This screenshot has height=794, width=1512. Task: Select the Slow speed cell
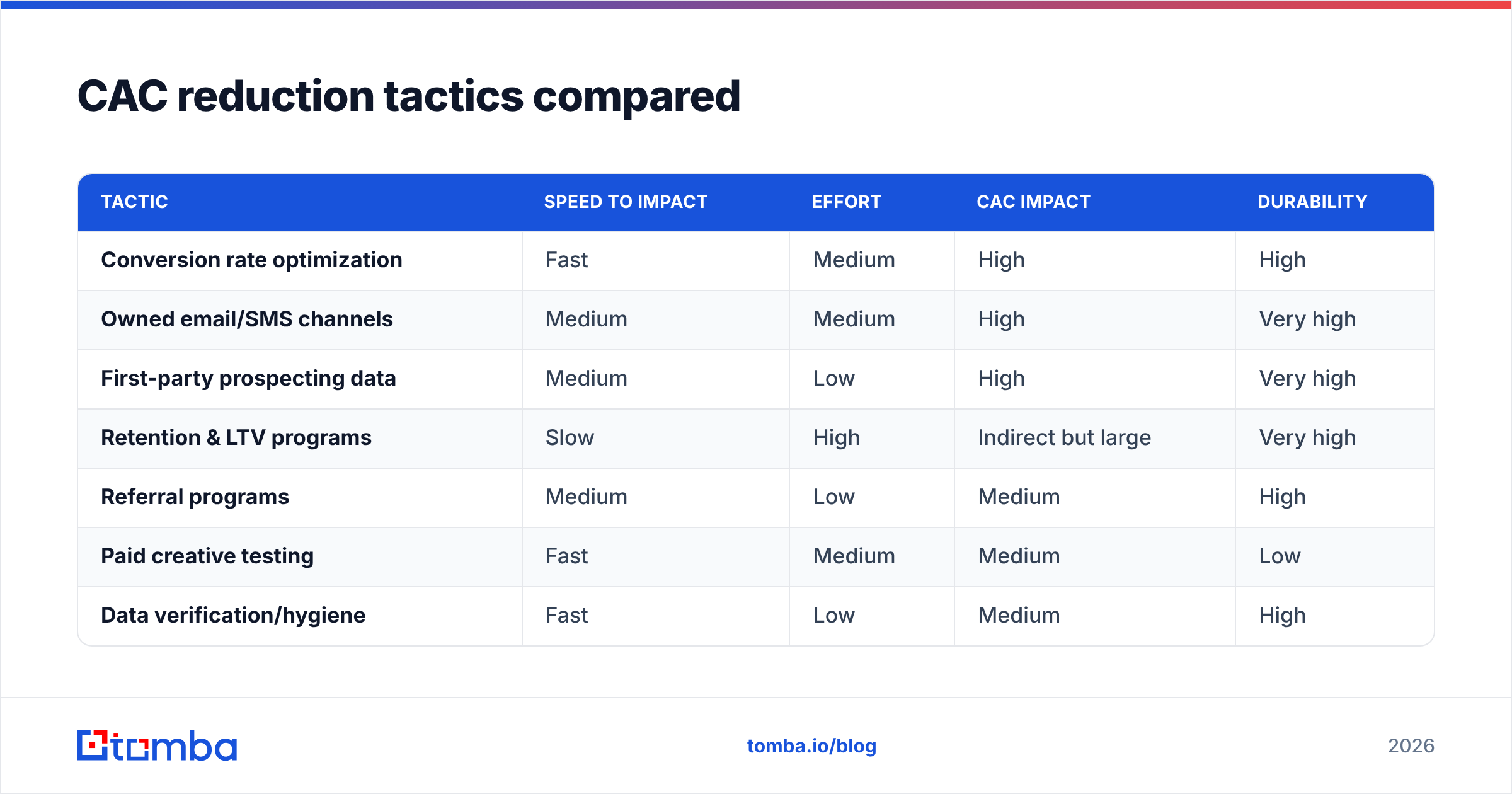570,437
